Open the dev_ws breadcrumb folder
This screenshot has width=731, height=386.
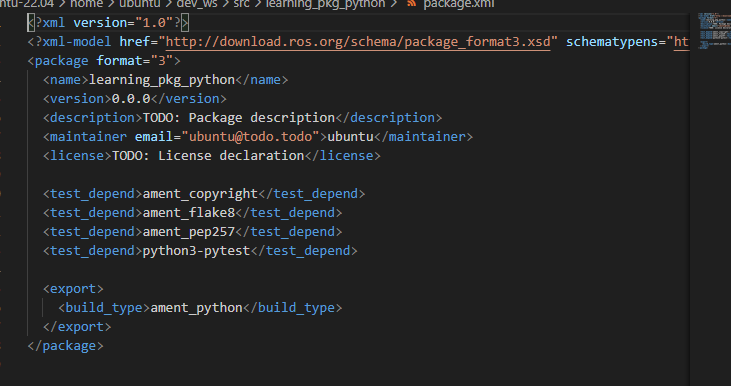point(197,4)
